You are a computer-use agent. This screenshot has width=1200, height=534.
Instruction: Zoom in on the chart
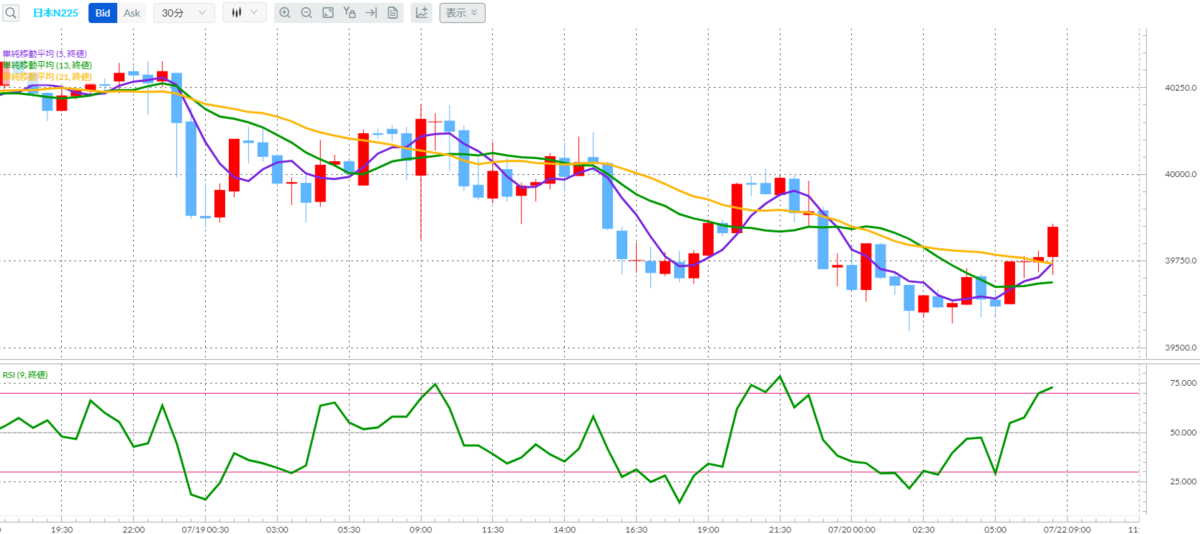pyautogui.click(x=285, y=13)
